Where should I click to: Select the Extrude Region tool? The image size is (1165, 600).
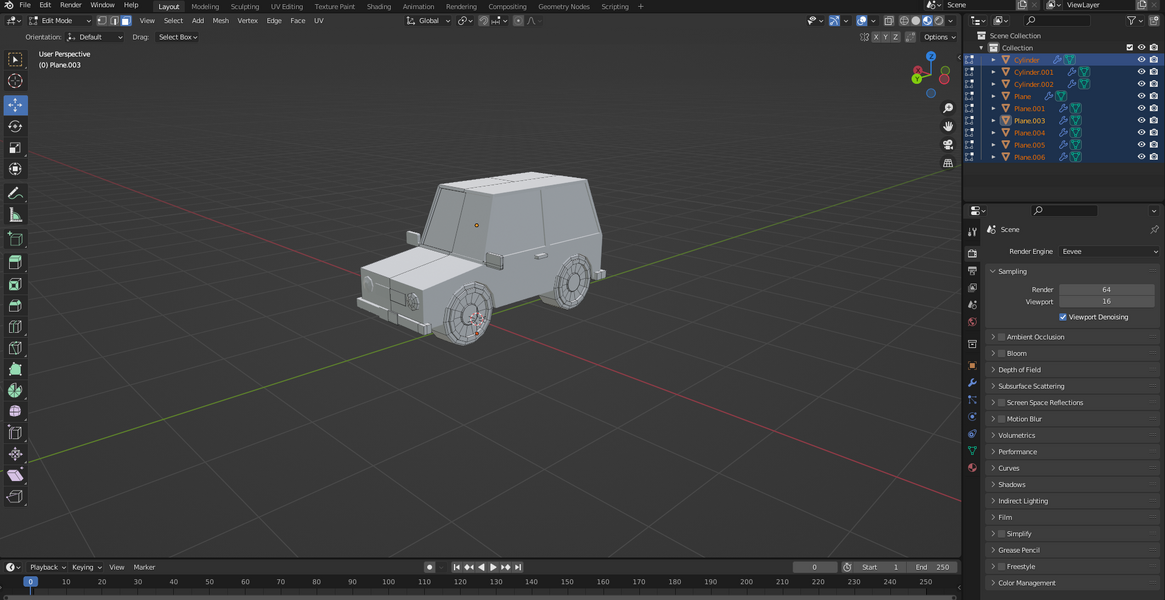15,262
